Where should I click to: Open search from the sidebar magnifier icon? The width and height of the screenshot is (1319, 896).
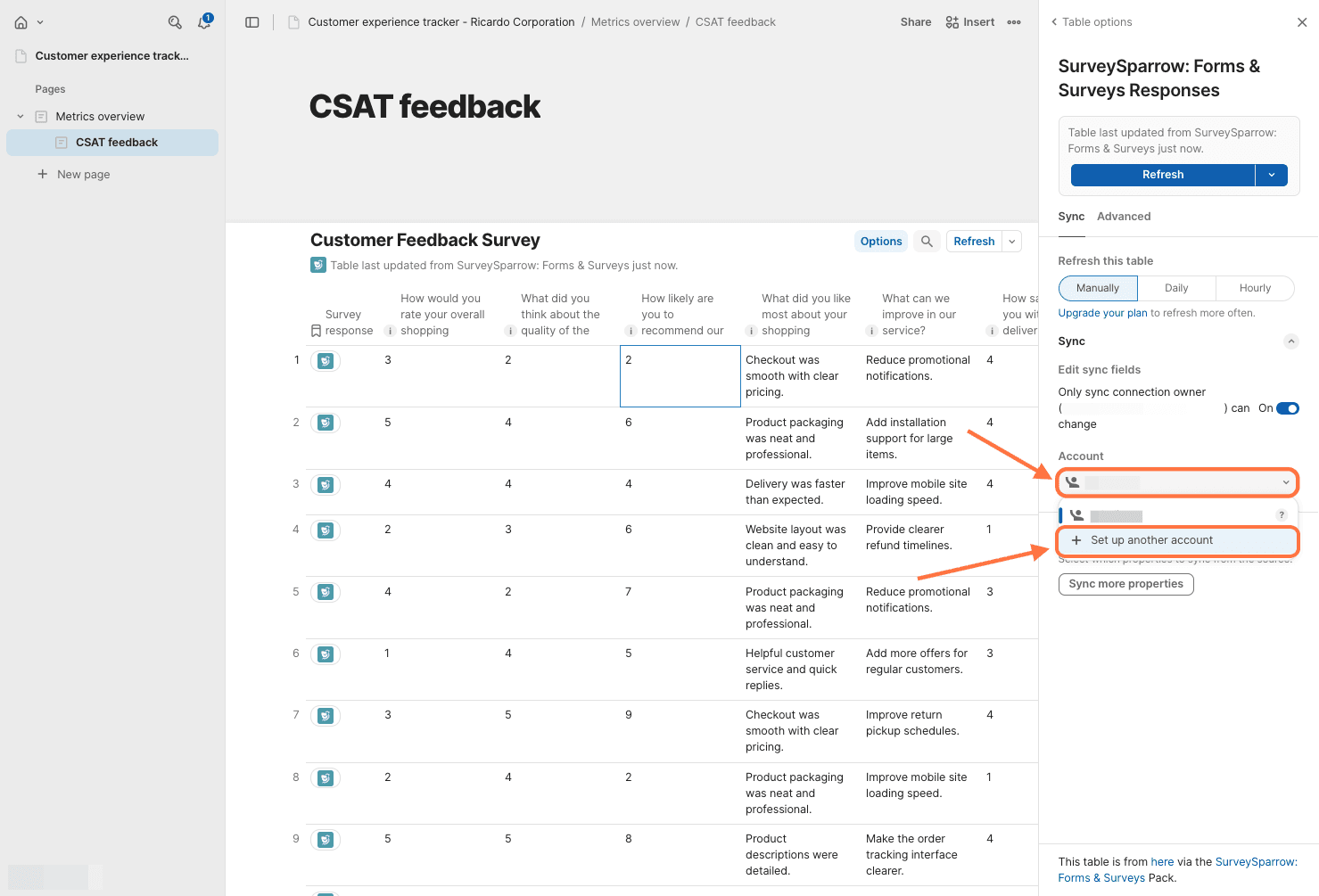point(175,22)
